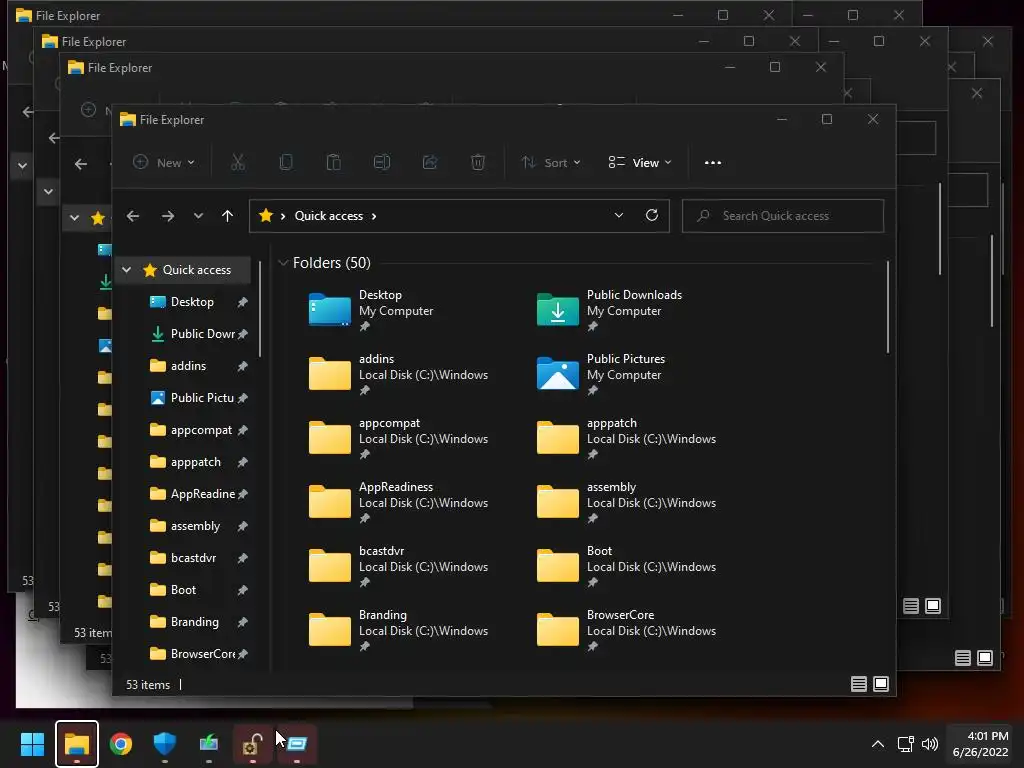Click the Rename icon in toolbar
The image size is (1024, 768).
click(x=382, y=162)
